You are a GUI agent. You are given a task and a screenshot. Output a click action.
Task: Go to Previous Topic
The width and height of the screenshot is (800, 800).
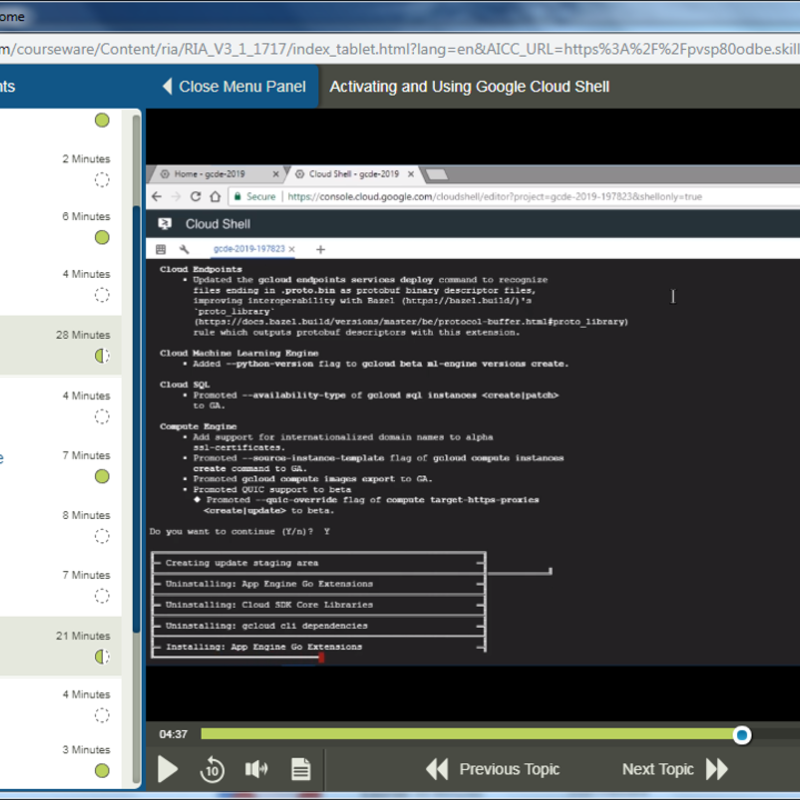pyautogui.click(x=493, y=769)
